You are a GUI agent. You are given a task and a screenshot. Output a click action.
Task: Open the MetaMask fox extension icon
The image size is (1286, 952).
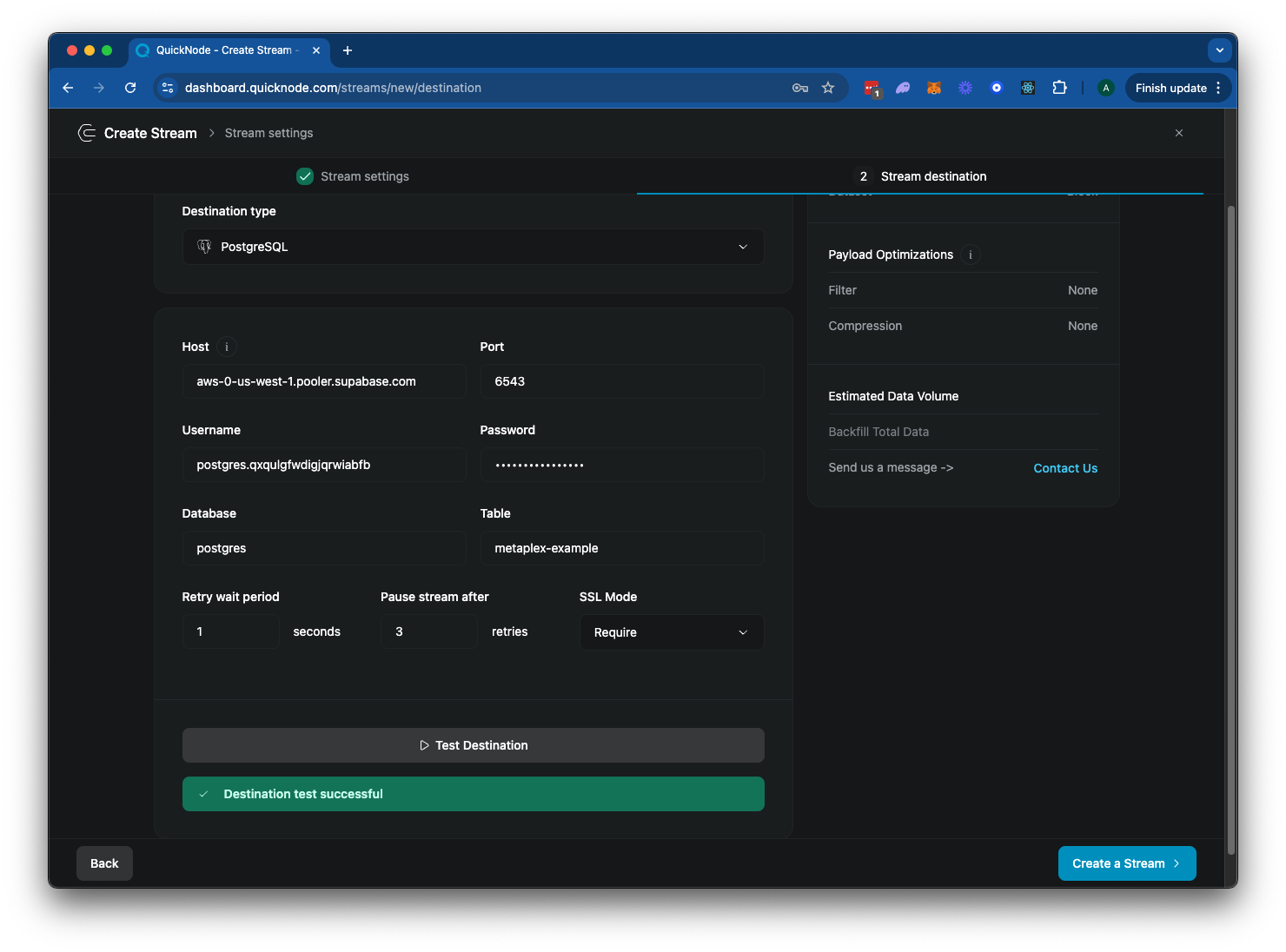pos(934,88)
